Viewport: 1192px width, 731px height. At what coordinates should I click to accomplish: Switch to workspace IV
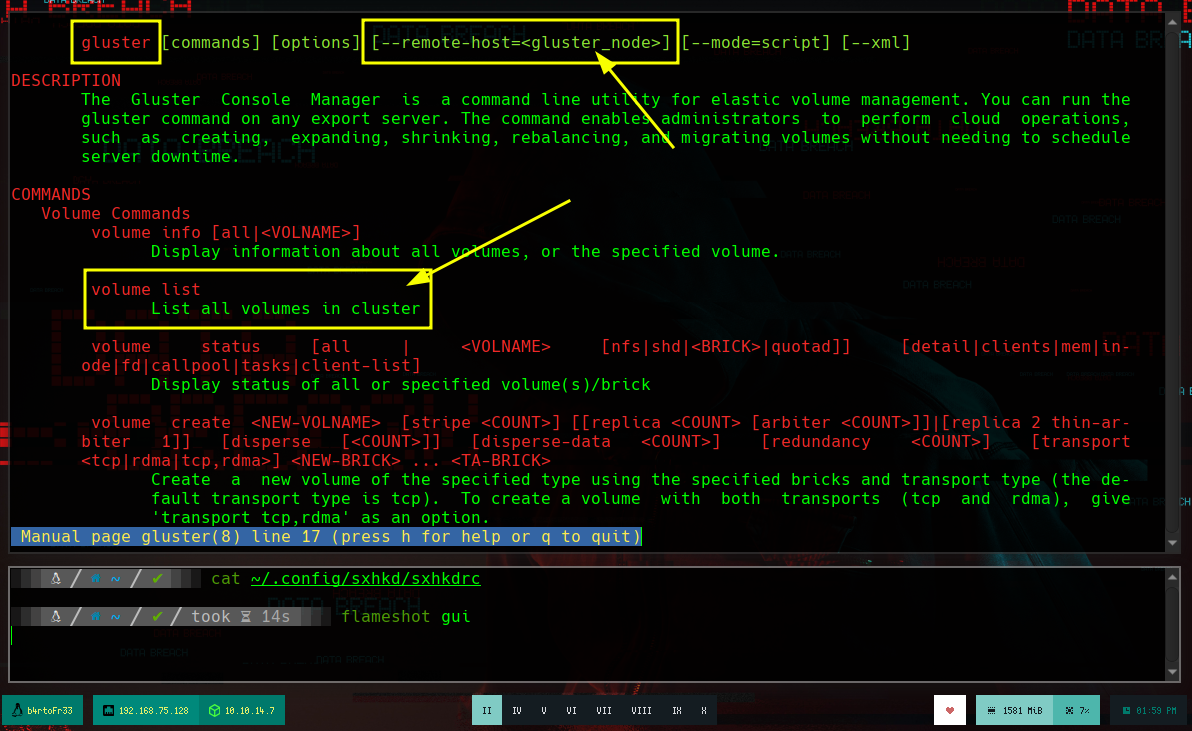point(517,710)
